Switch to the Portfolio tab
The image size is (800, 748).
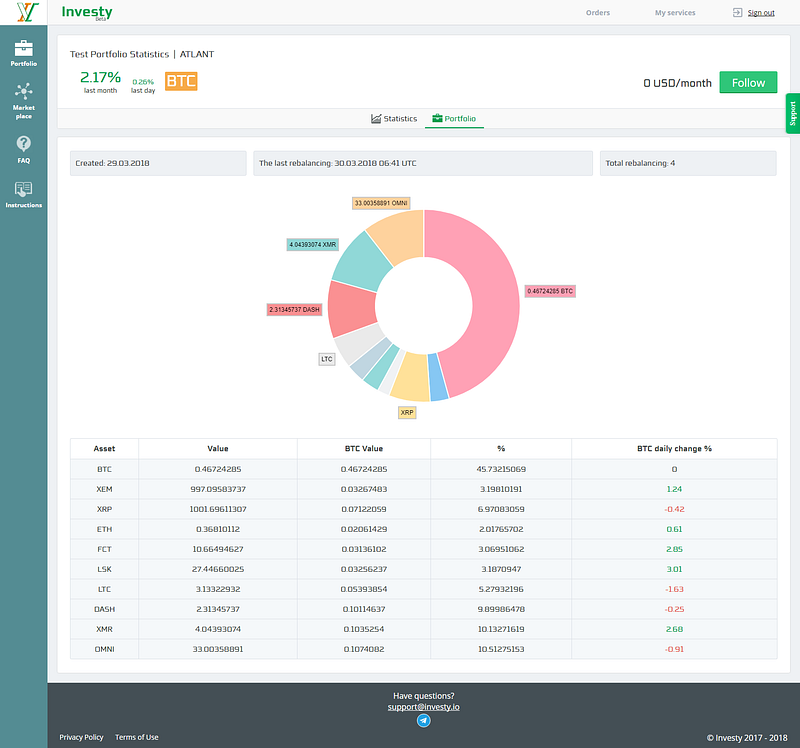[454, 118]
